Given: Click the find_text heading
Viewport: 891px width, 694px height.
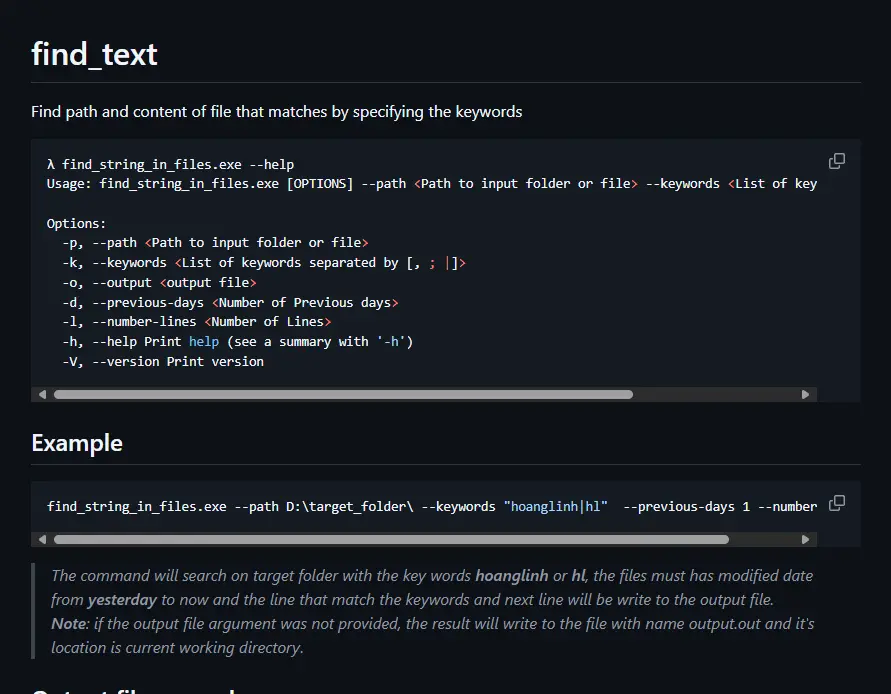Looking at the screenshot, I should pos(94,55).
